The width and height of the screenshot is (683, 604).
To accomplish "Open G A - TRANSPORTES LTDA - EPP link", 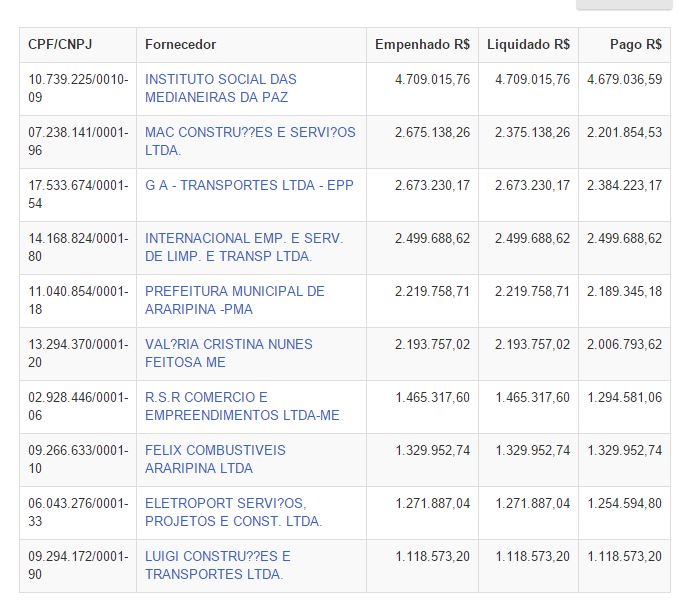I will (x=249, y=186).
